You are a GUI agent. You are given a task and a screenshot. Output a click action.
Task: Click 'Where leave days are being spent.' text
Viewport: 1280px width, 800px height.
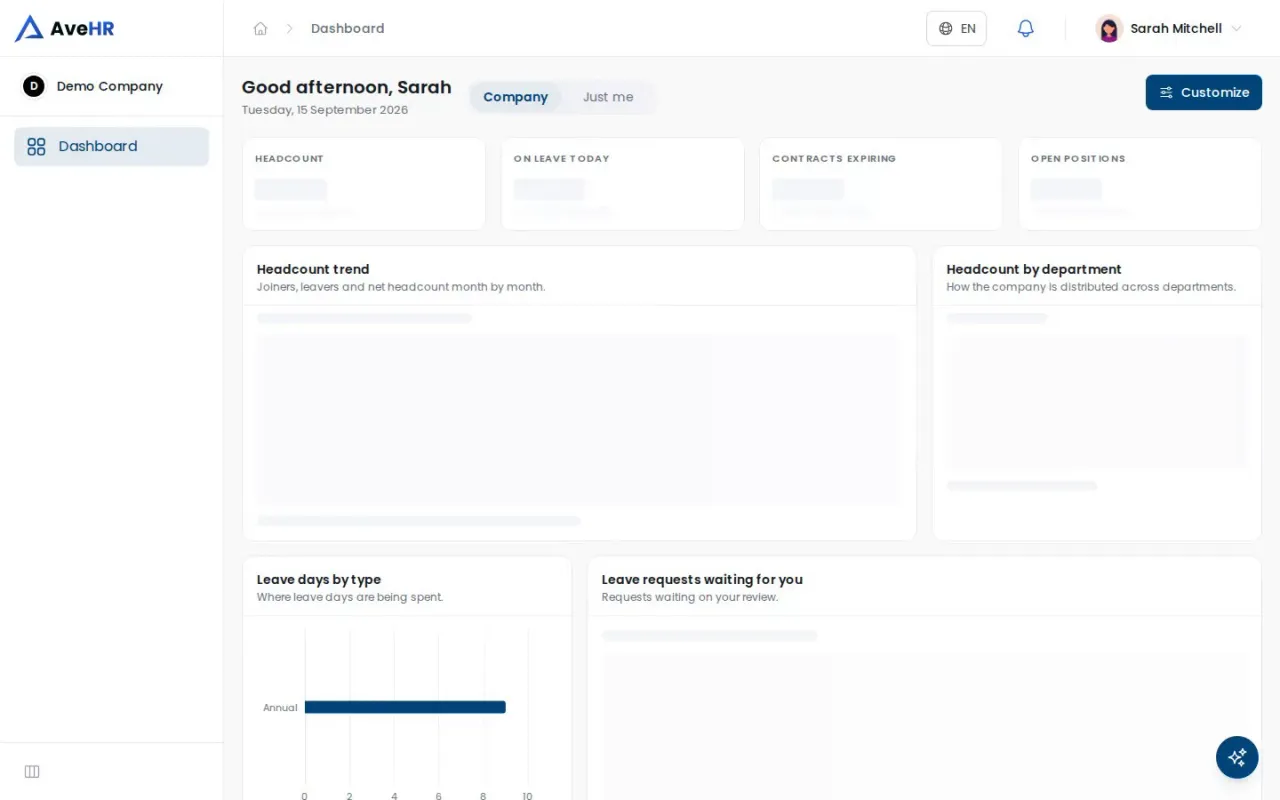pyautogui.click(x=350, y=597)
